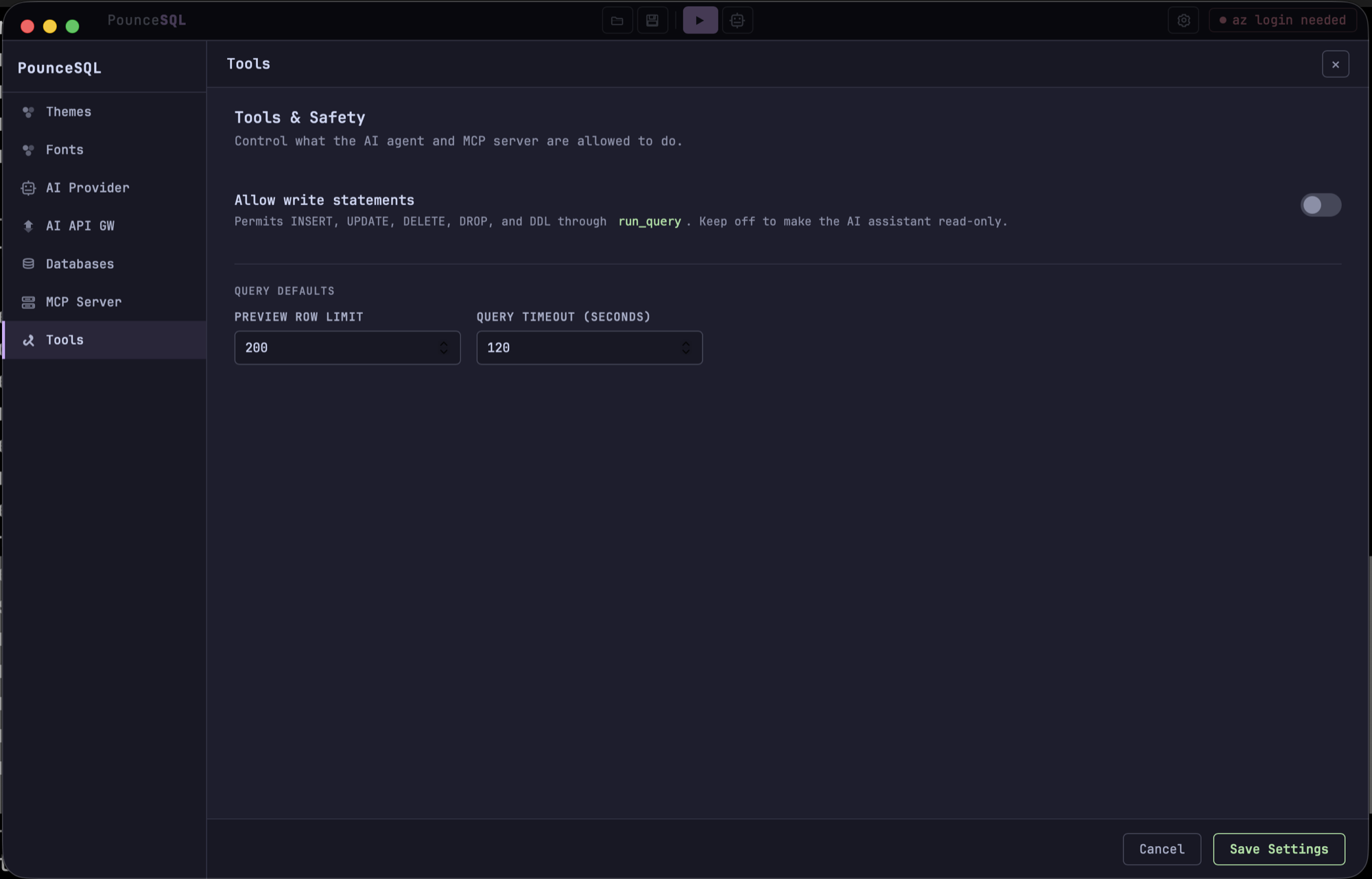Click the Query Timeout seconds field
The width and height of the screenshot is (1372, 879).
tap(589, 348)
